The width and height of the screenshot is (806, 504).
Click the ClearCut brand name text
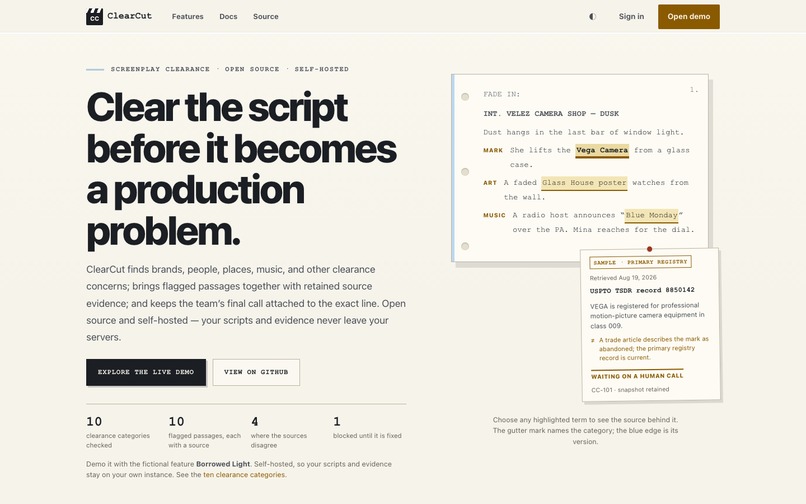click(x=130, y=16)
